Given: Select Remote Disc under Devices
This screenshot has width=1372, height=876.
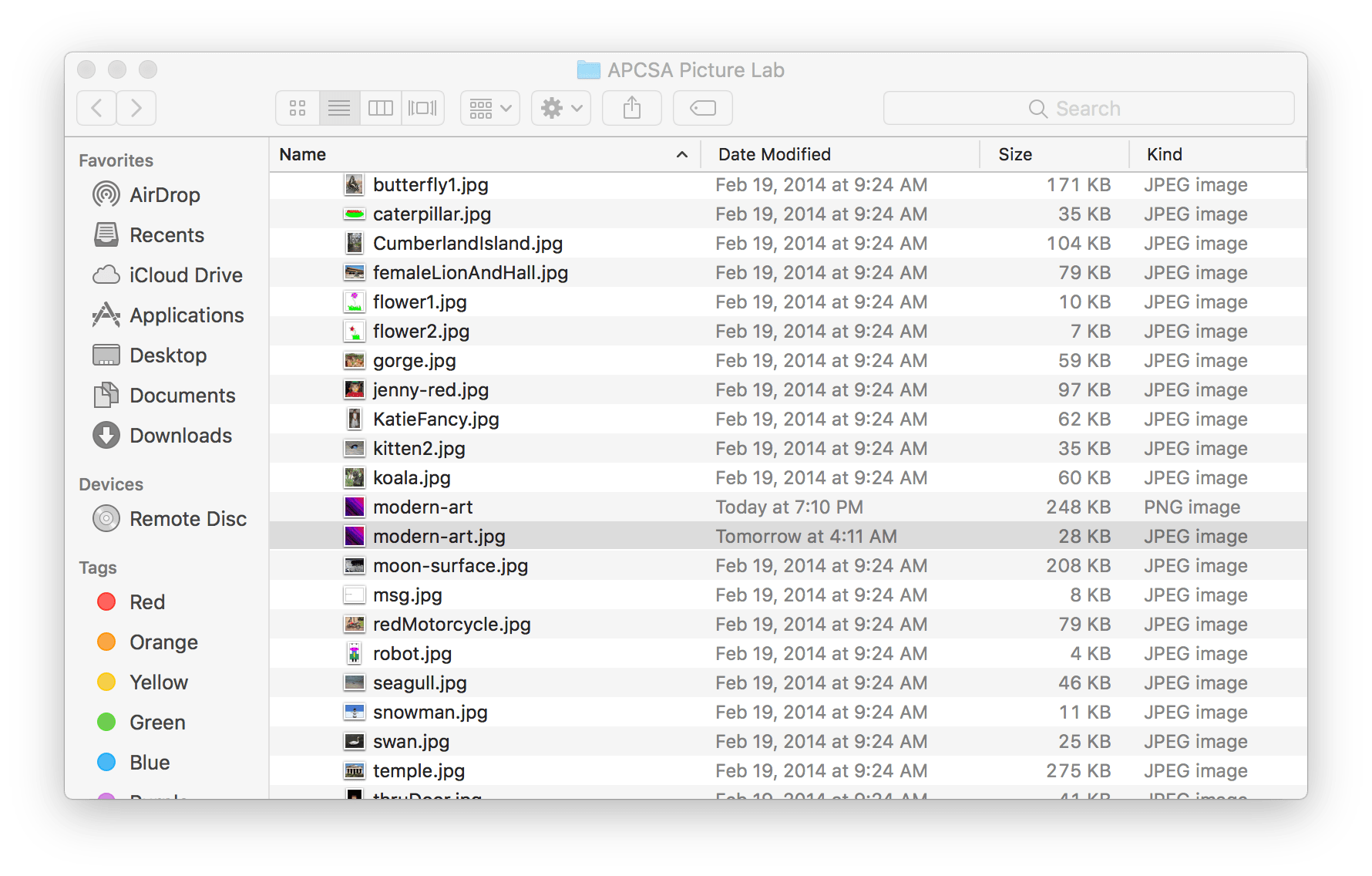Looking at the screenshot, I should pos(188,518).
